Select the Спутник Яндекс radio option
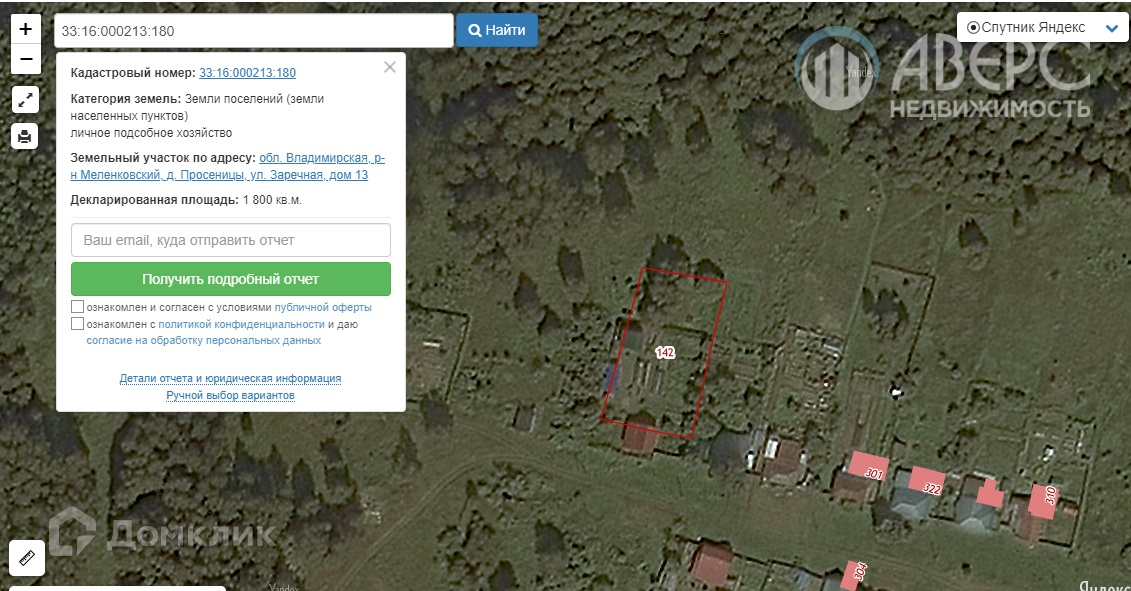 (x=973, y=27)
